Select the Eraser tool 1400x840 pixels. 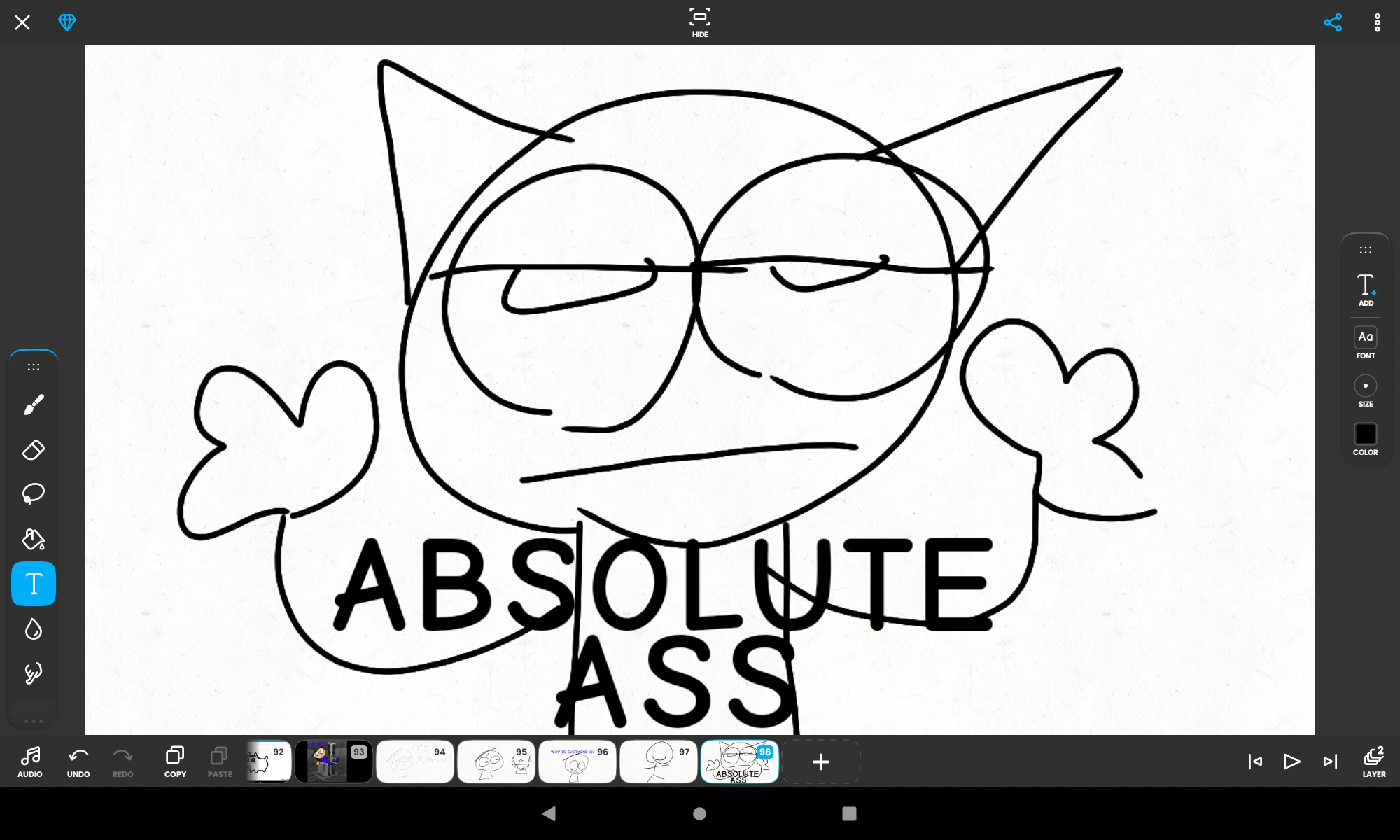(33, 449)
